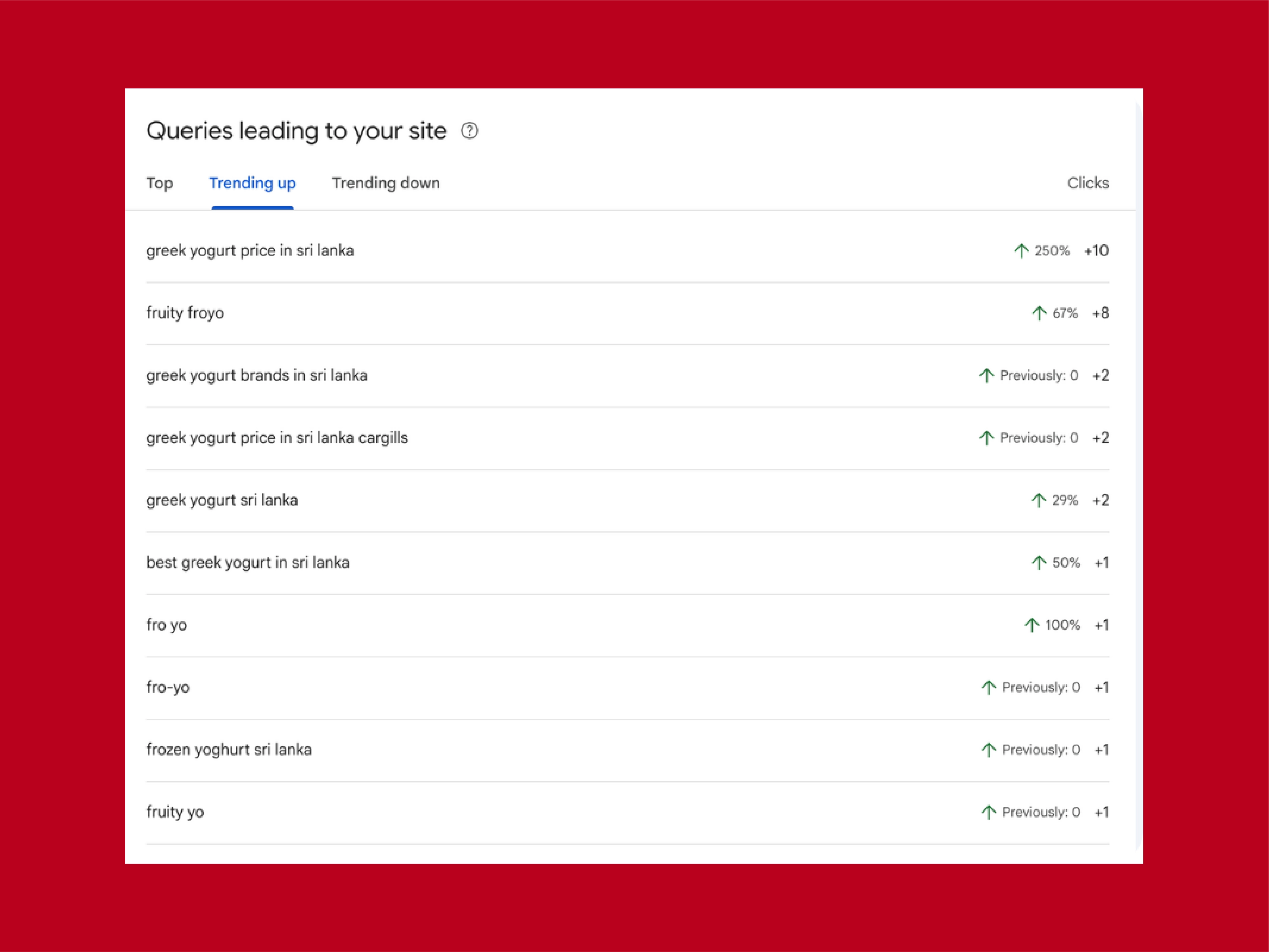Switch to the Top tab
Screen dimensions: 1269x952
click(159, 183)
